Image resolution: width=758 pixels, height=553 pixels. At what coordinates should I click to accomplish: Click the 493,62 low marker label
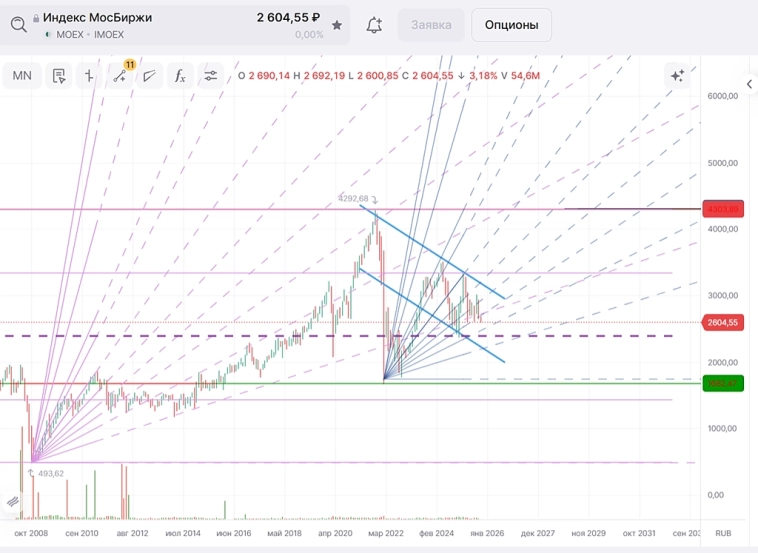(50, 473)
